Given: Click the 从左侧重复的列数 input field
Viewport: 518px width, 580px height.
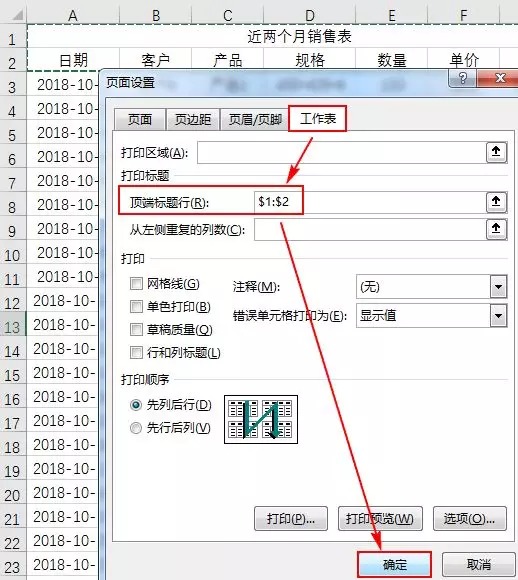Looking at the screenshot, I should click(x=370, y=230).
